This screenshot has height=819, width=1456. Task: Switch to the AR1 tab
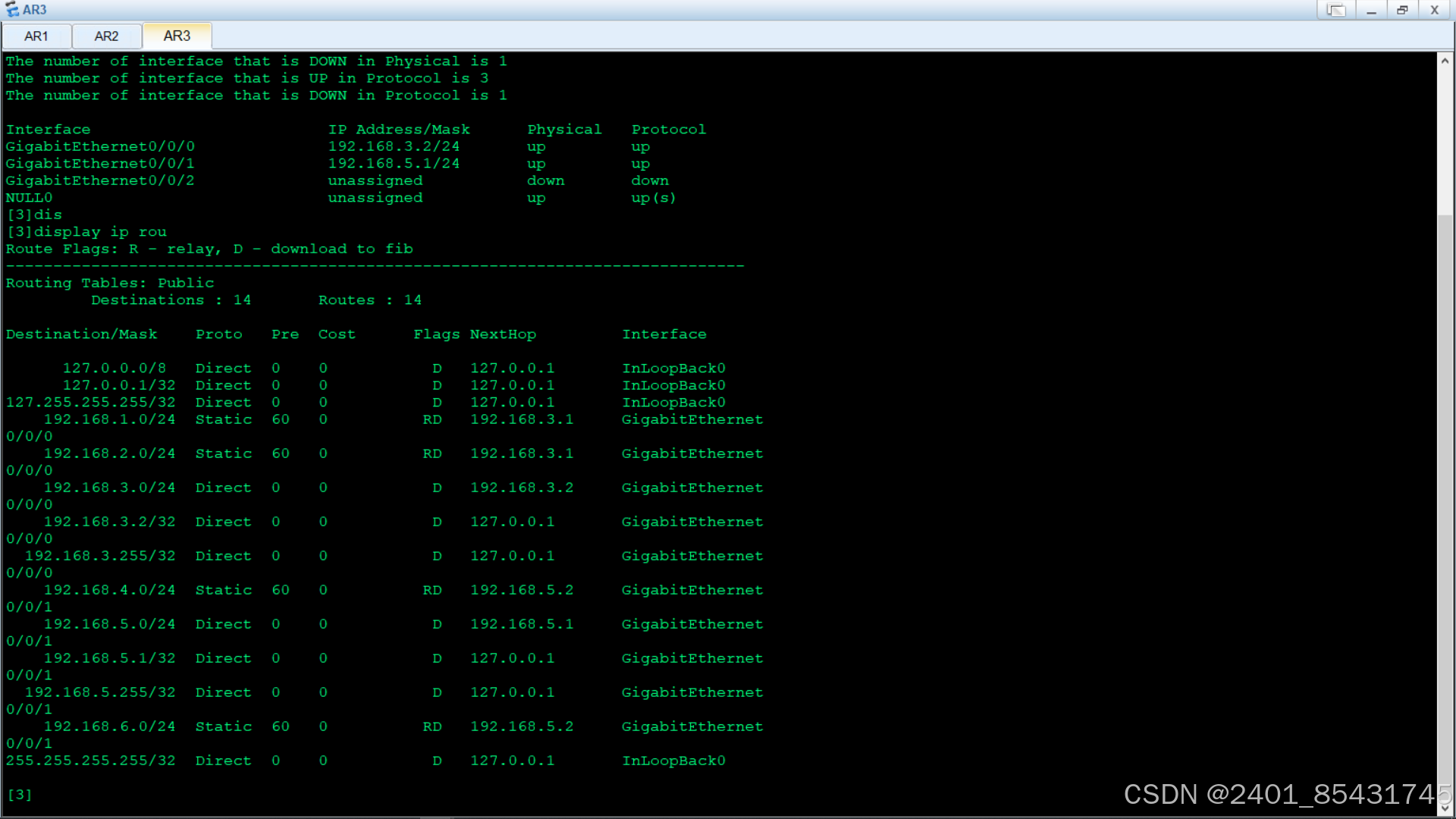(x=36, y=36)
